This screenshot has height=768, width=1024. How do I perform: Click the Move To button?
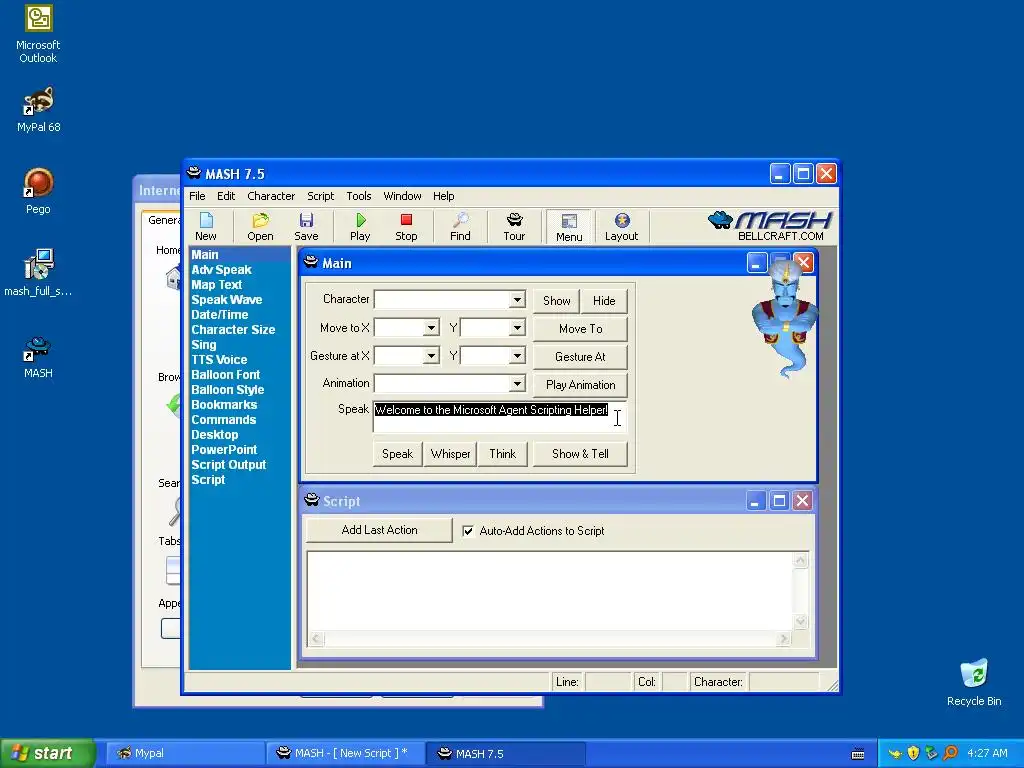point(581,329)
